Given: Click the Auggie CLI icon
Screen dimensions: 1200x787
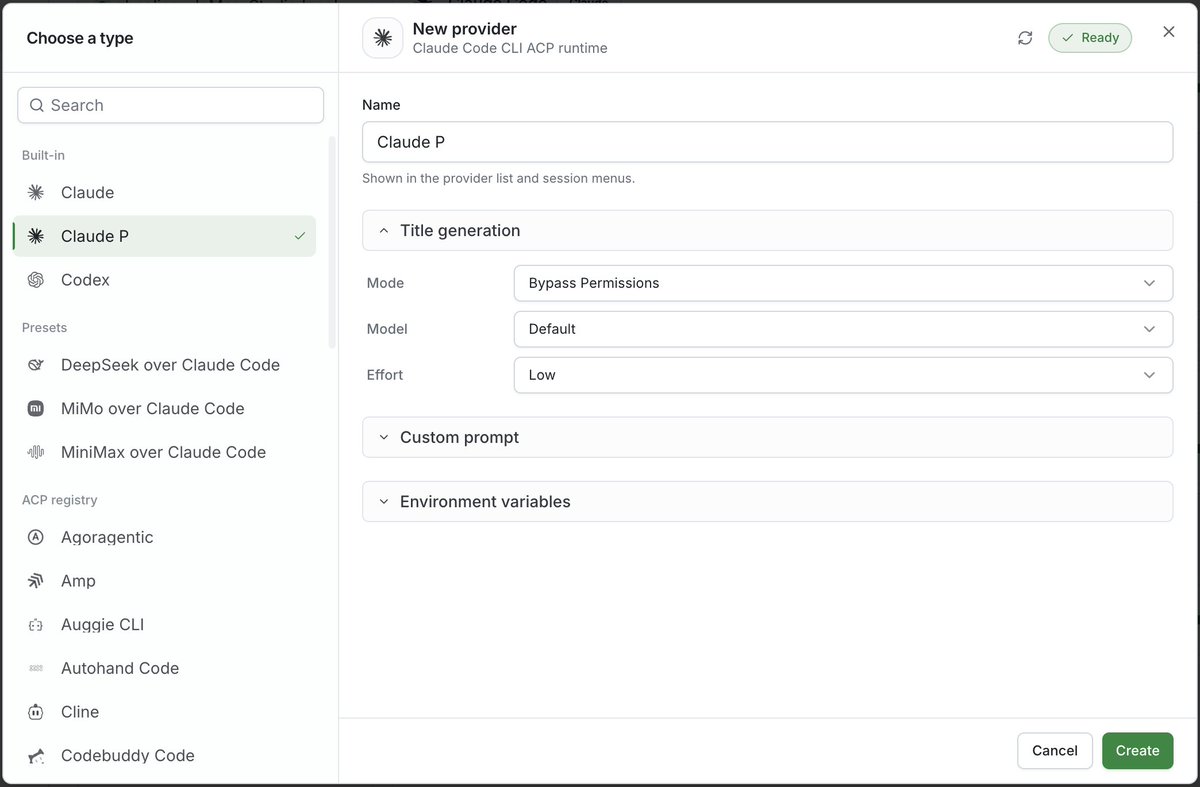Looking at the screenshot, I should pos(36,625).
